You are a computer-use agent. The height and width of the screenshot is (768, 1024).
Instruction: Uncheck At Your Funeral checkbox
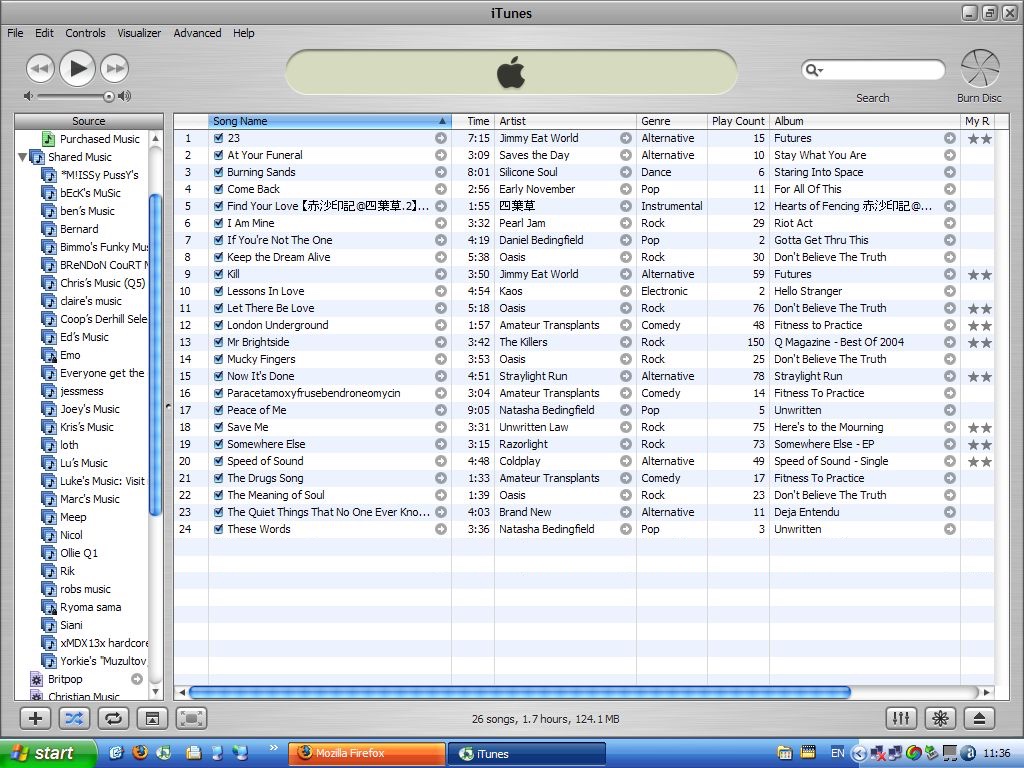pyautogui.click(x=219, y=155)
